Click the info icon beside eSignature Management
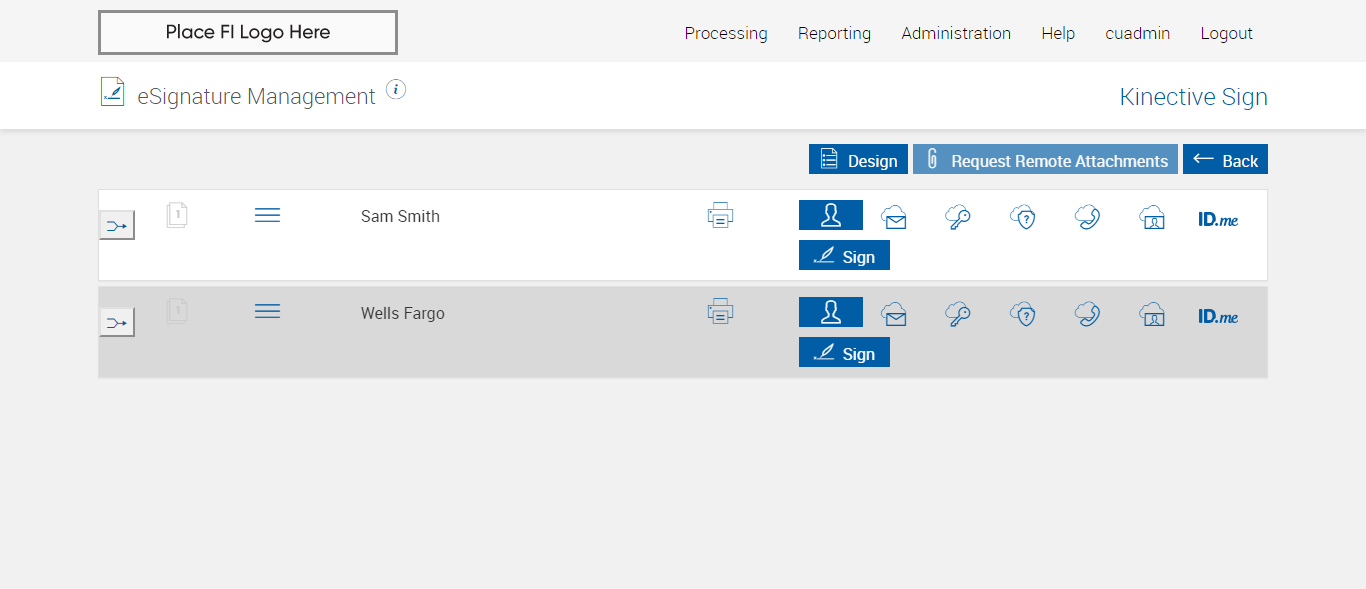The height and width of the screenshot is (589, 1366). 396,90
